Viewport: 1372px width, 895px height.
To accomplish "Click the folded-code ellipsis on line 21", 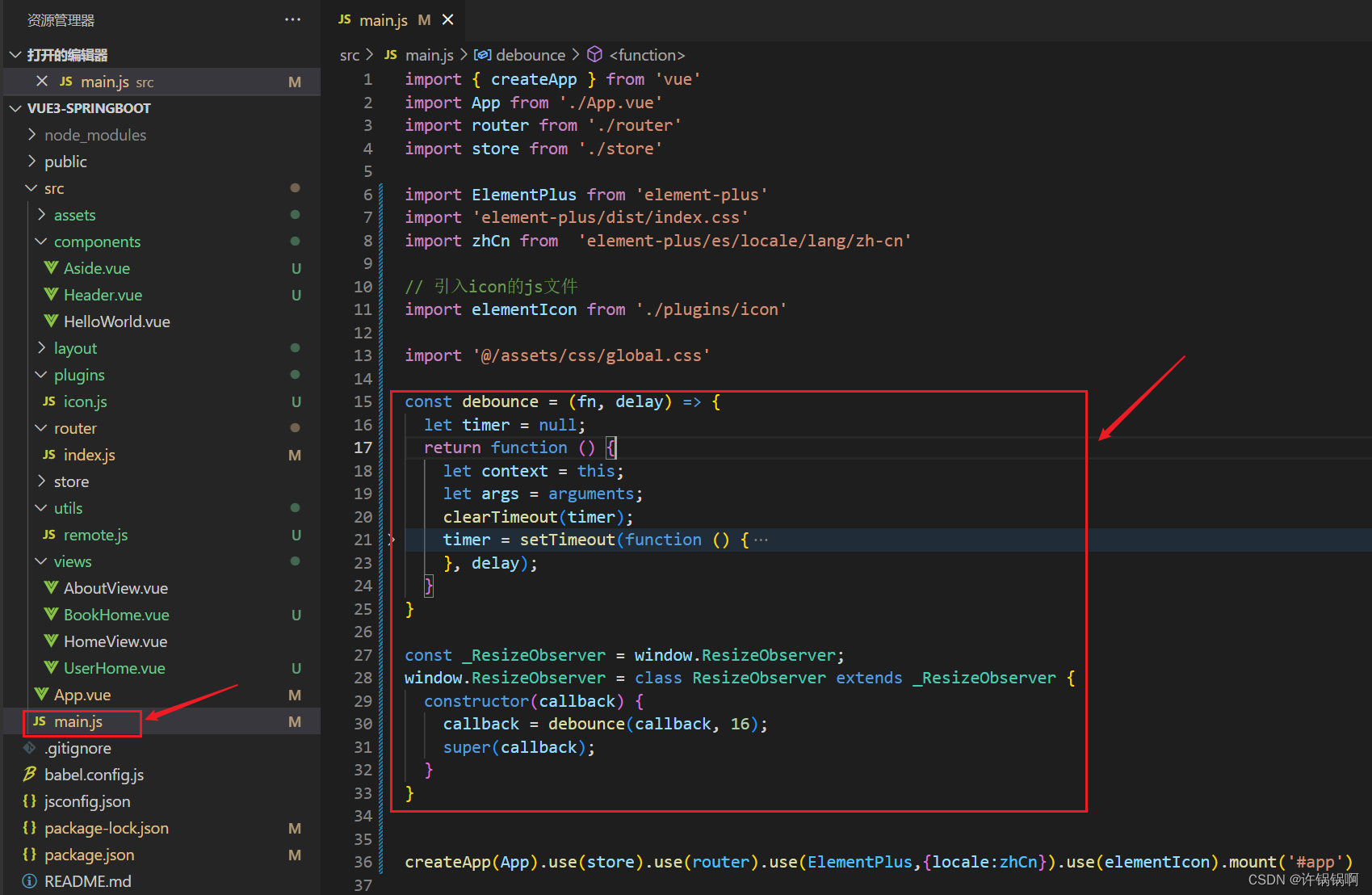I will (761, 540).
